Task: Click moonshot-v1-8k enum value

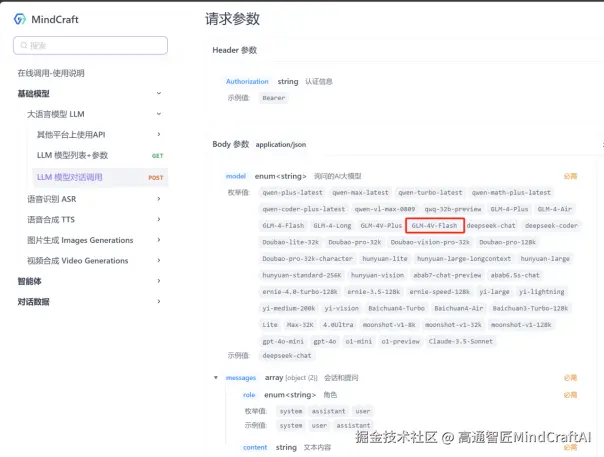Action: click(x=389, y=325)
